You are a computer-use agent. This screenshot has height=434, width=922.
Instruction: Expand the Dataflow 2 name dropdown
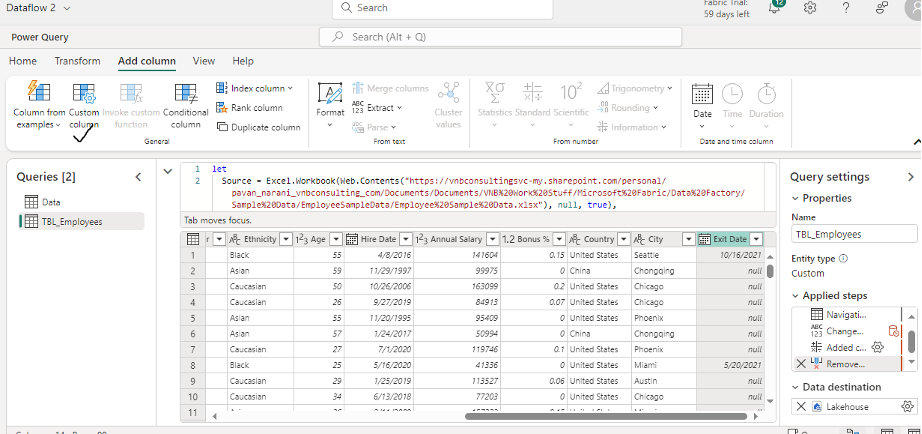click(66, 8)
